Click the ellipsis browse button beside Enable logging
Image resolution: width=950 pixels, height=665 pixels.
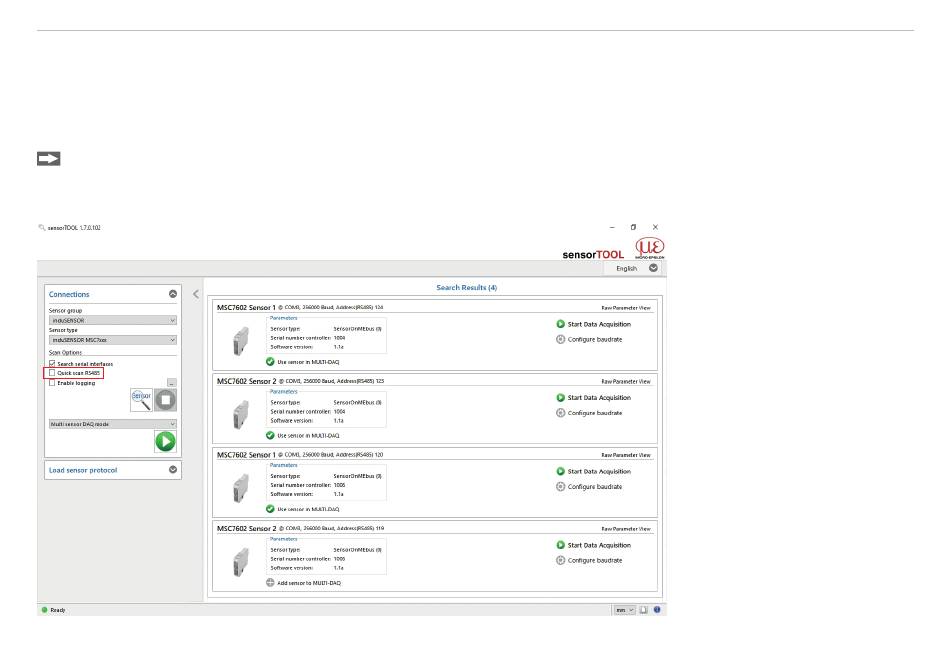pyautogui.click(x=172, y=383)
